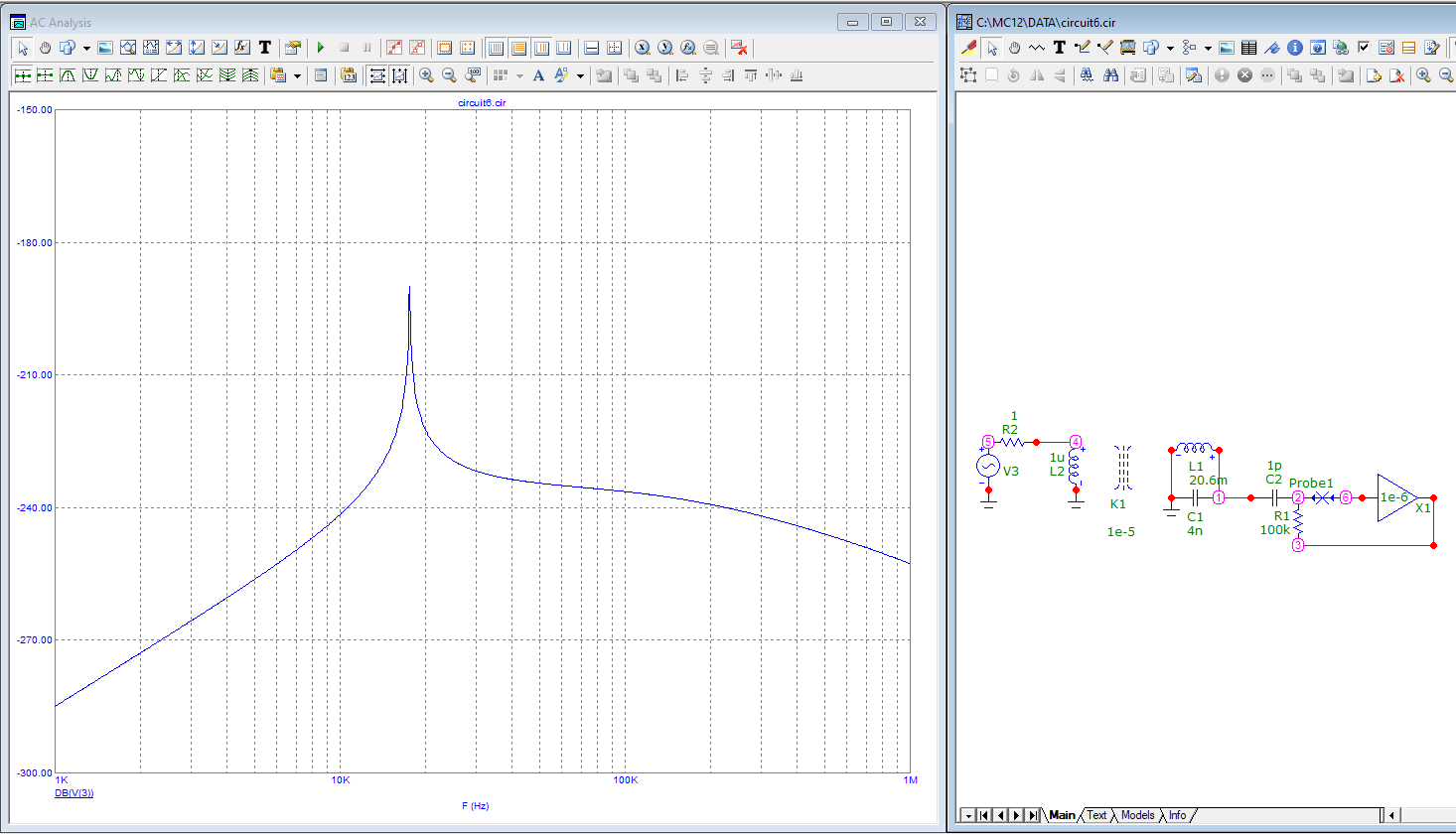Click next page tab arrow
The height and width of the screenshot is (835, 1456).
pyautogui.click(x=1016, y=815)
